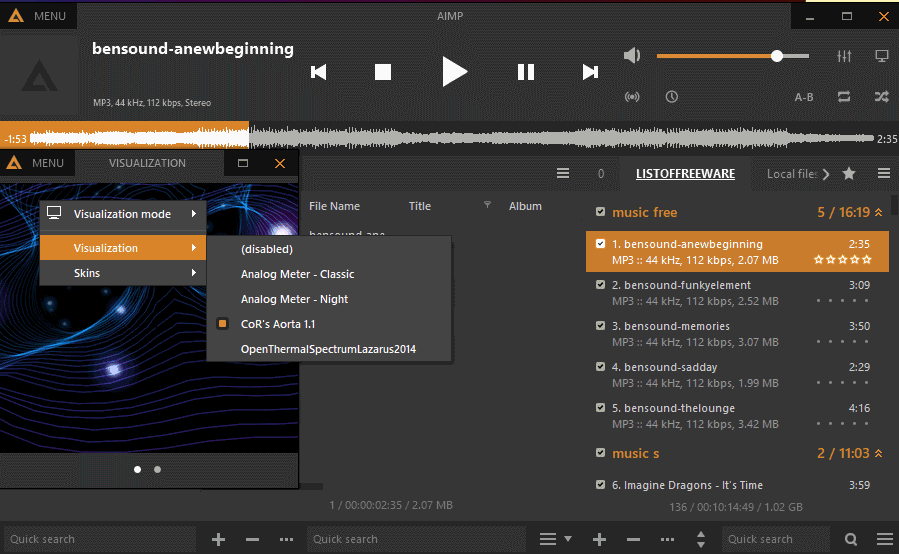Open favorites via the star icon

pyautogui.click(x=849, y=173)
